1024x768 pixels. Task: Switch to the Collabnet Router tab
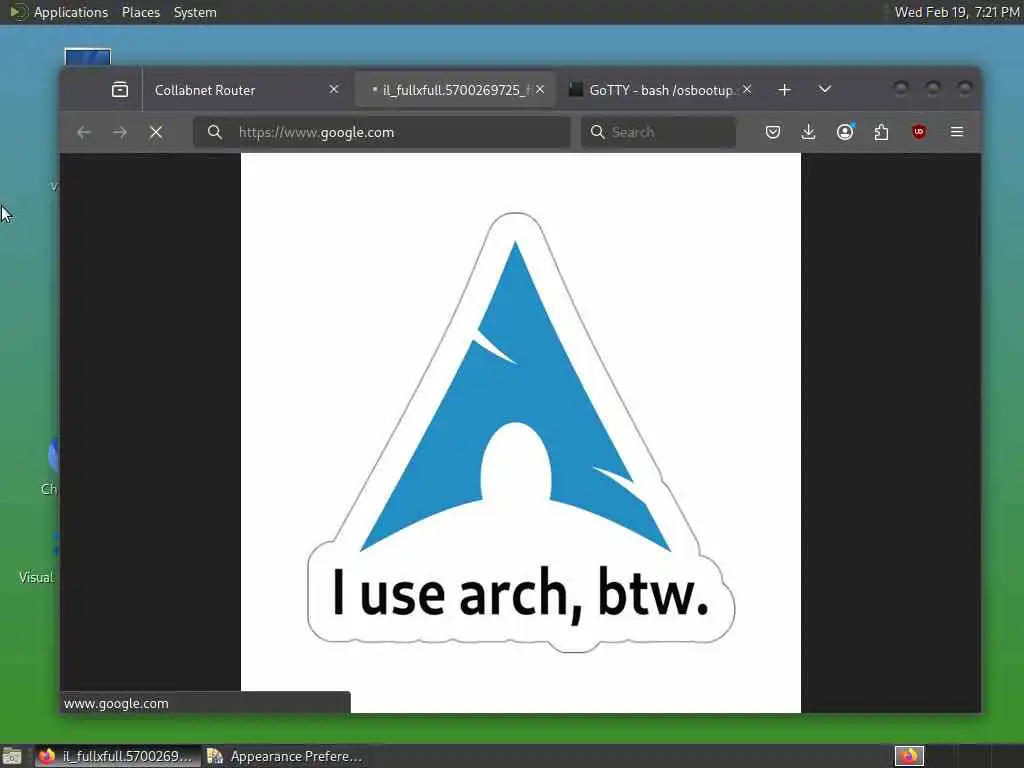point(247,89)
